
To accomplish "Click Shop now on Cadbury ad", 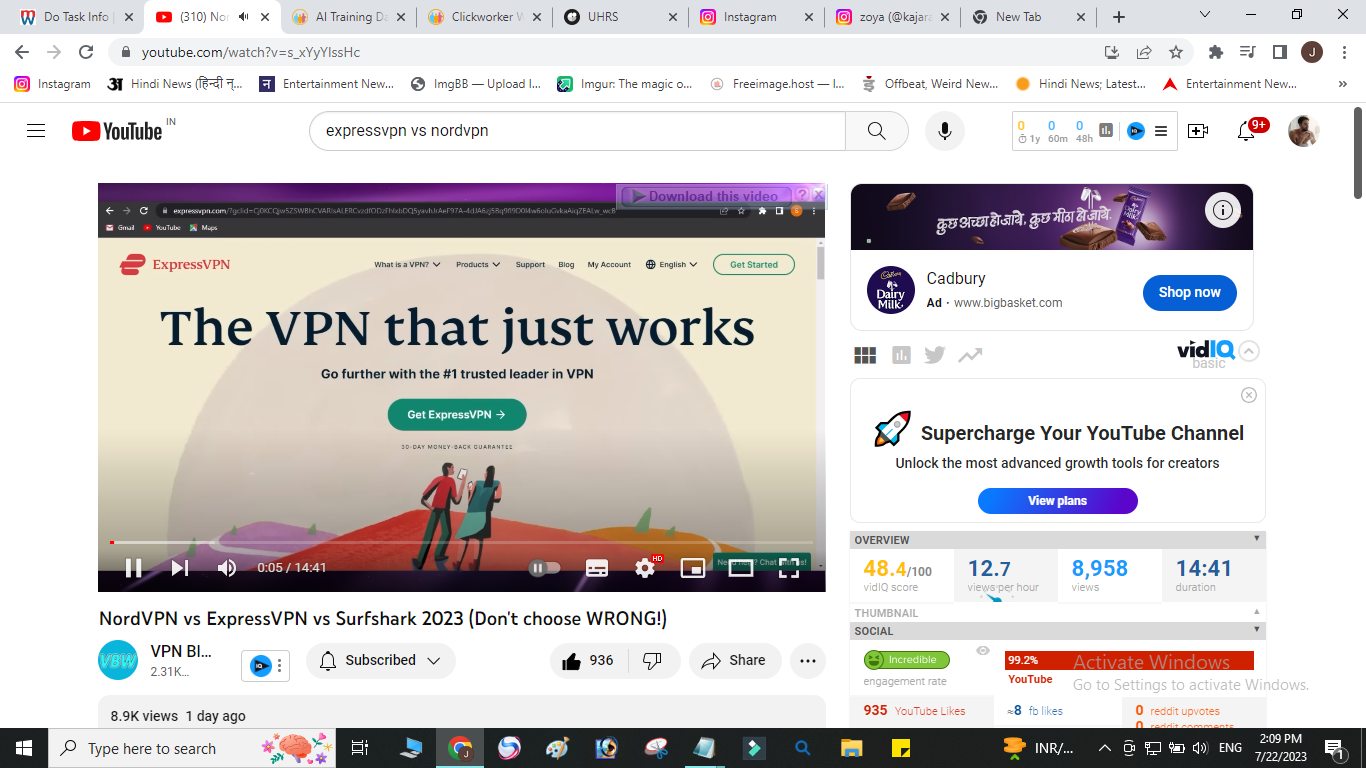I will (x=1190, y=293).
